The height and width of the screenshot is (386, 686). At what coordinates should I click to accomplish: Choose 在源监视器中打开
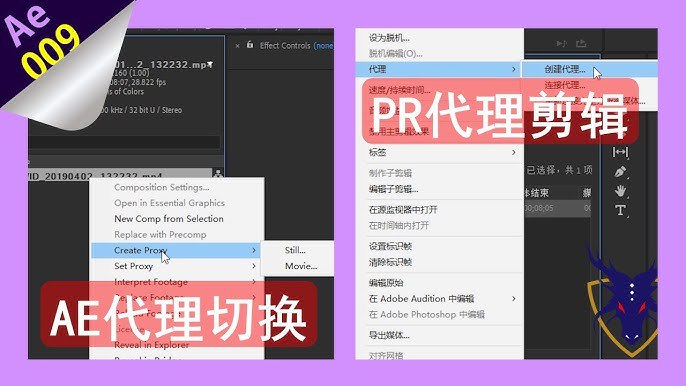coord(403,210)
